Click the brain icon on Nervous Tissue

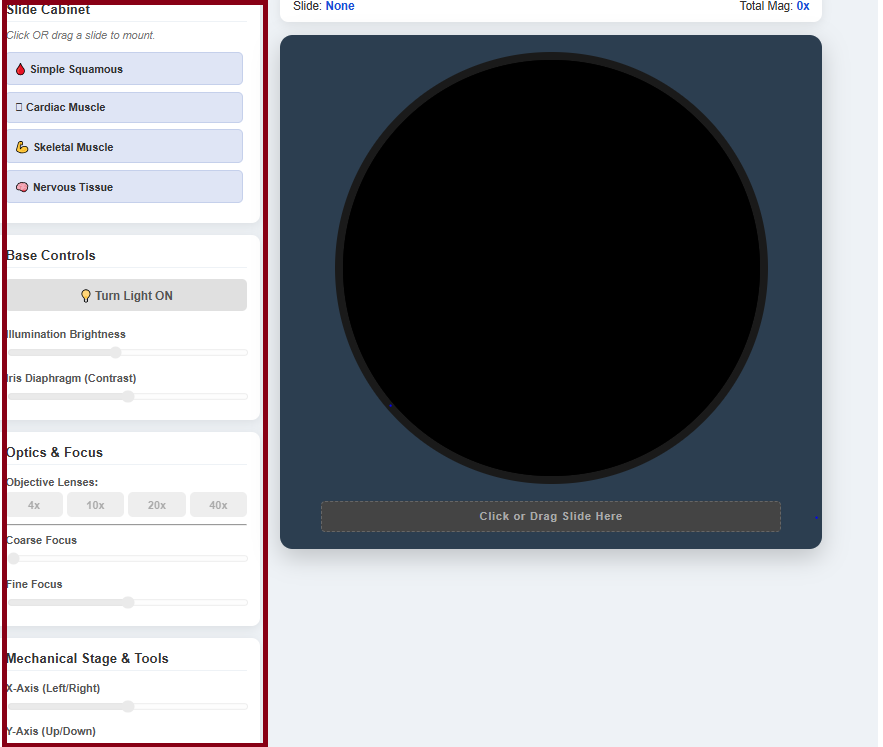tap(22, 187)
